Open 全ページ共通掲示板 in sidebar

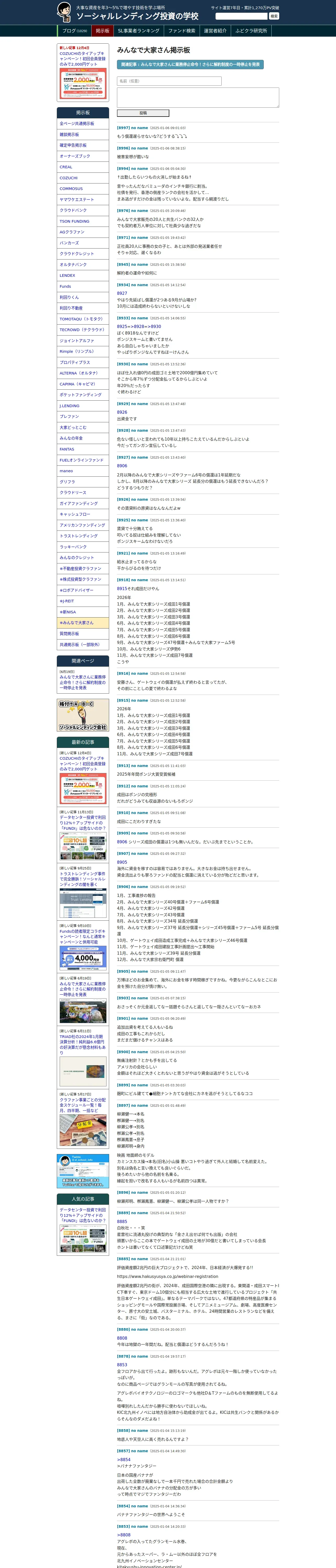click(83, 124)
